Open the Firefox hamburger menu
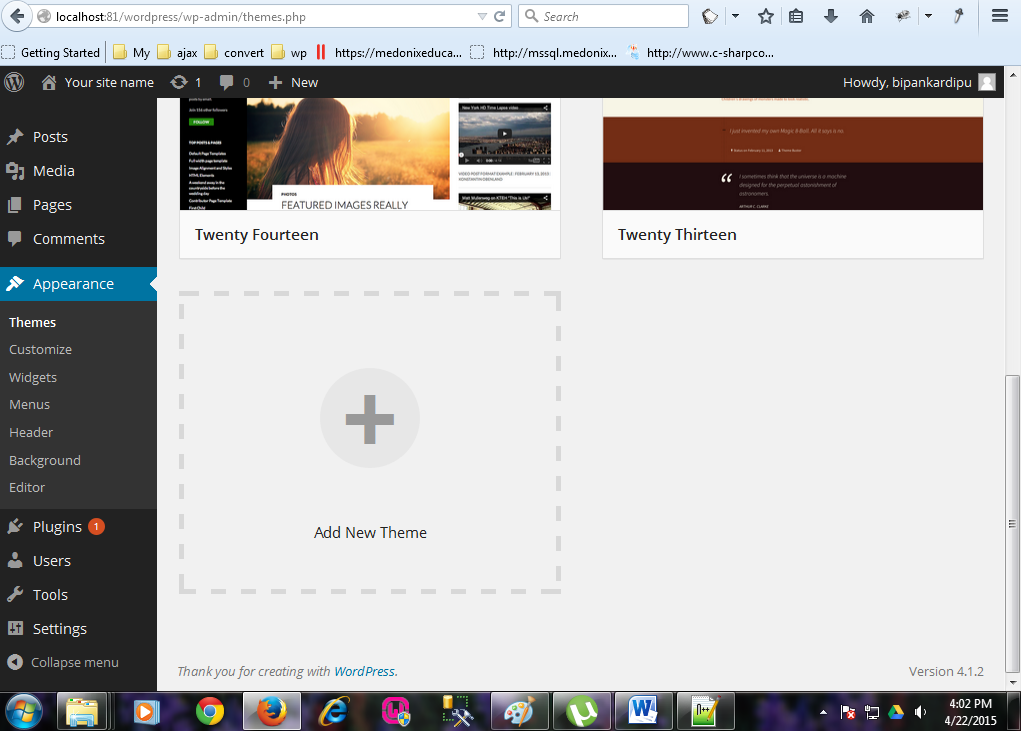 tap(1000, 16)
